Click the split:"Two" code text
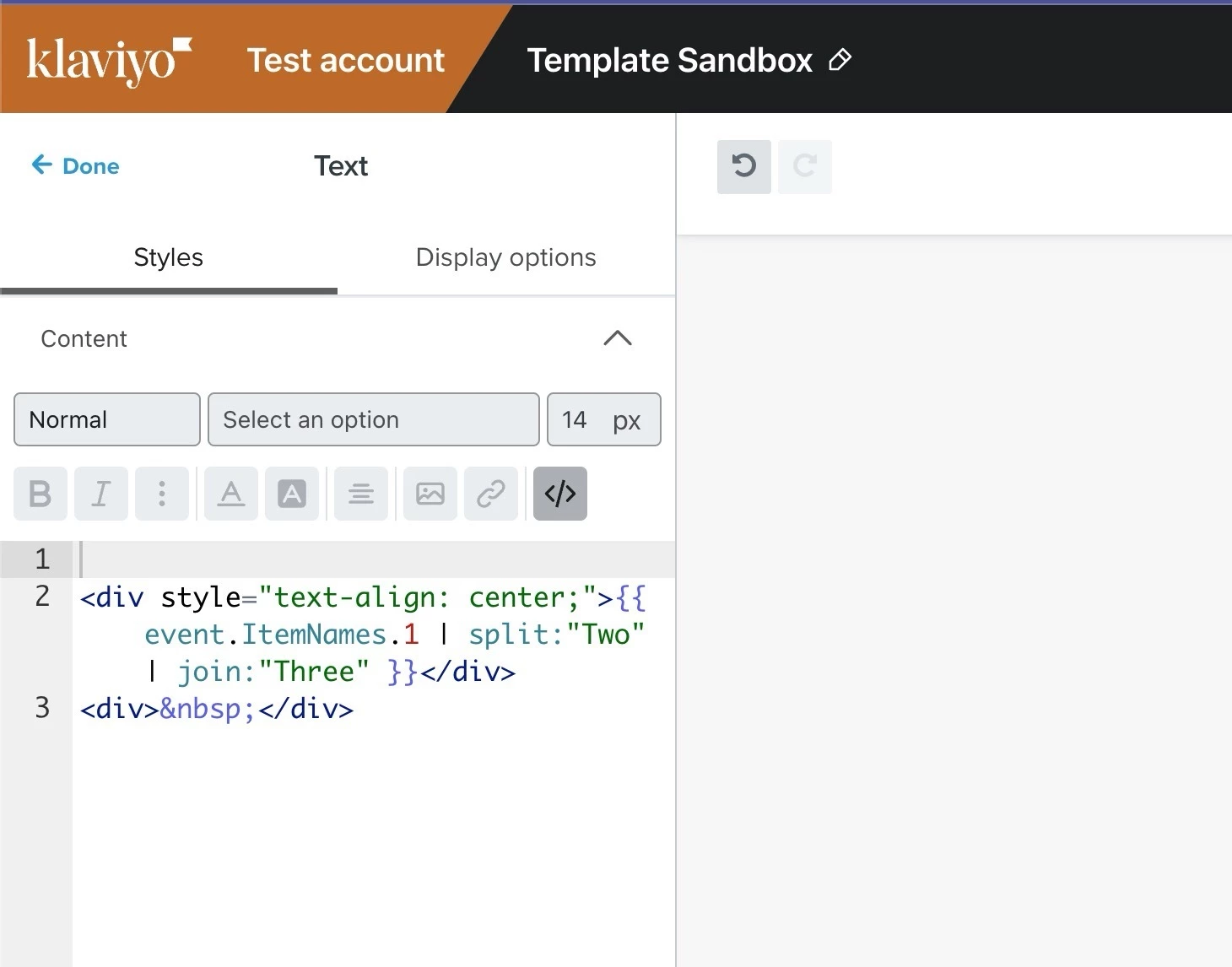The width and height of the screenshot is (1232, 967). coord(557,634)
